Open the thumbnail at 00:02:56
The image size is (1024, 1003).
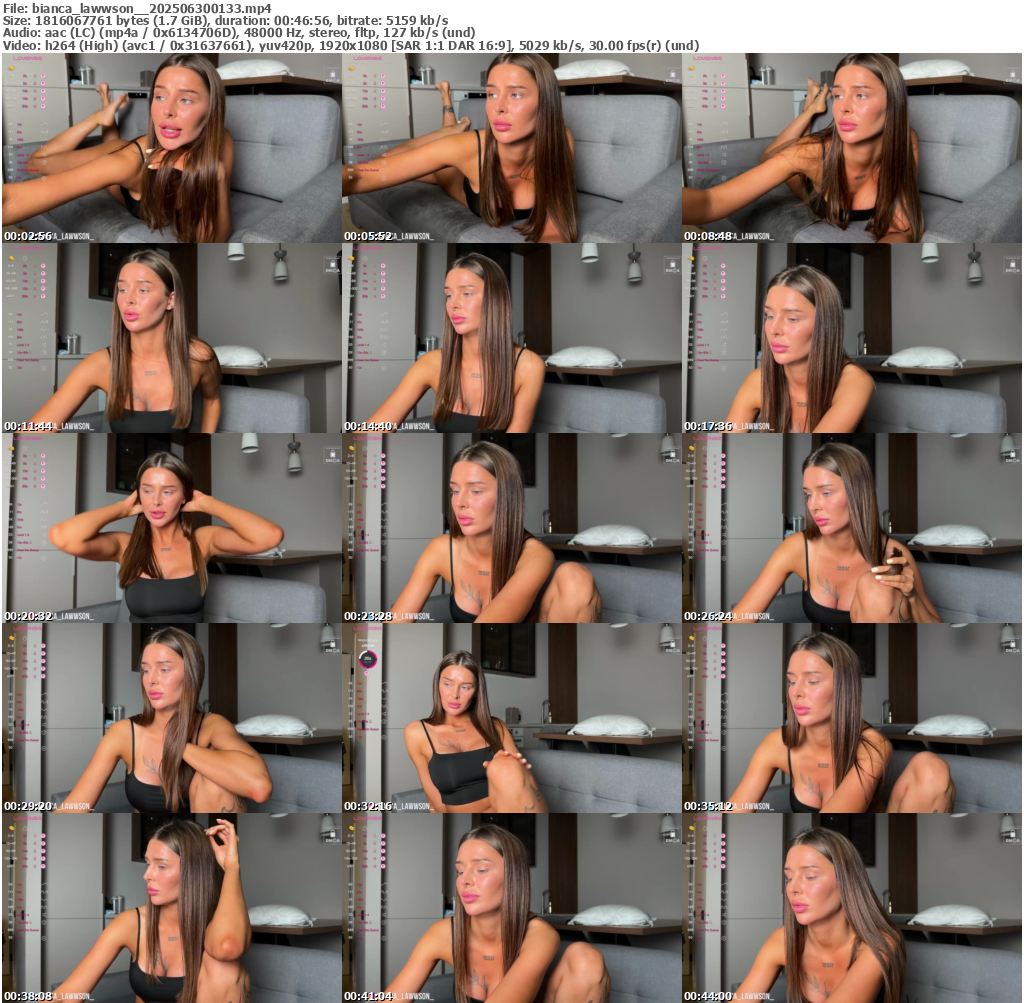coord(171,148)
